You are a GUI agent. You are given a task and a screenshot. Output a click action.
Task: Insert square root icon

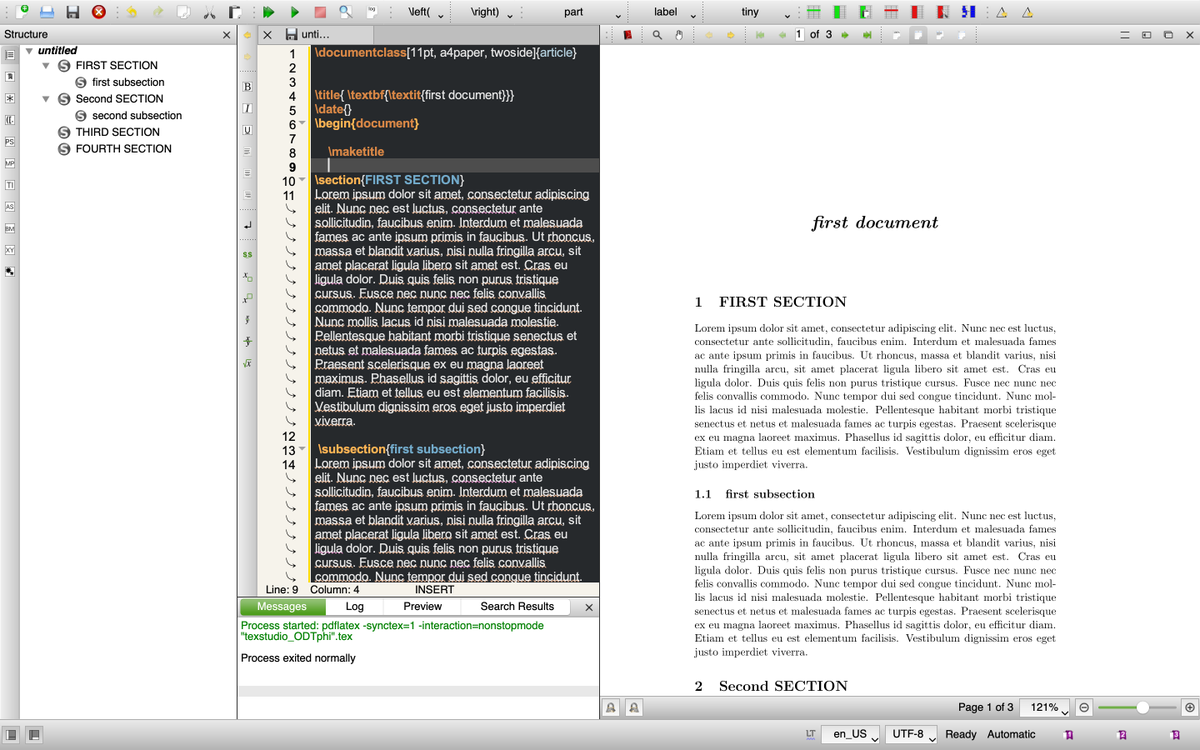pos(246,362)
